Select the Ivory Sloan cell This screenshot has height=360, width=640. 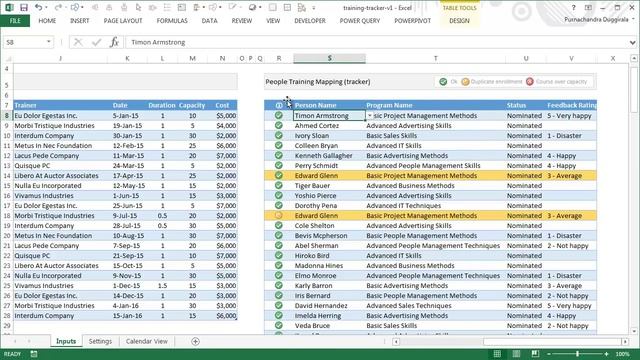(x=329, y=136)
